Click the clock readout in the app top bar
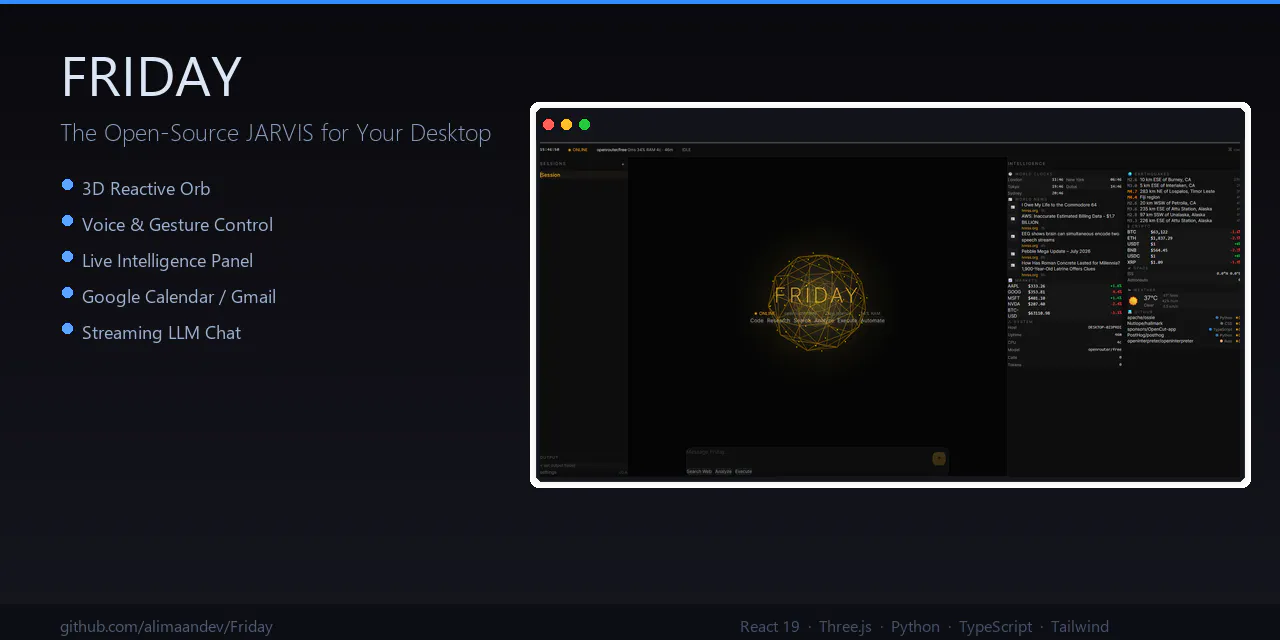 pos(549,149)
